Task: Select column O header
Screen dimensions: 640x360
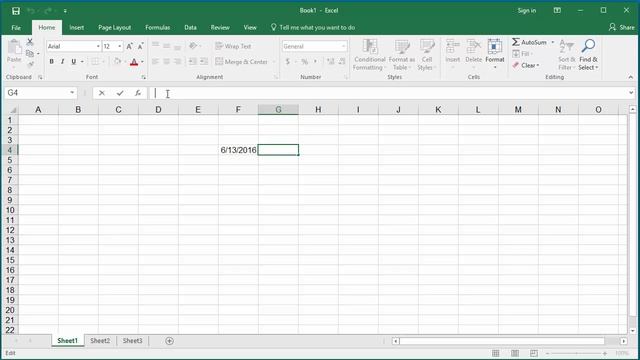Action: pos(598,109)
